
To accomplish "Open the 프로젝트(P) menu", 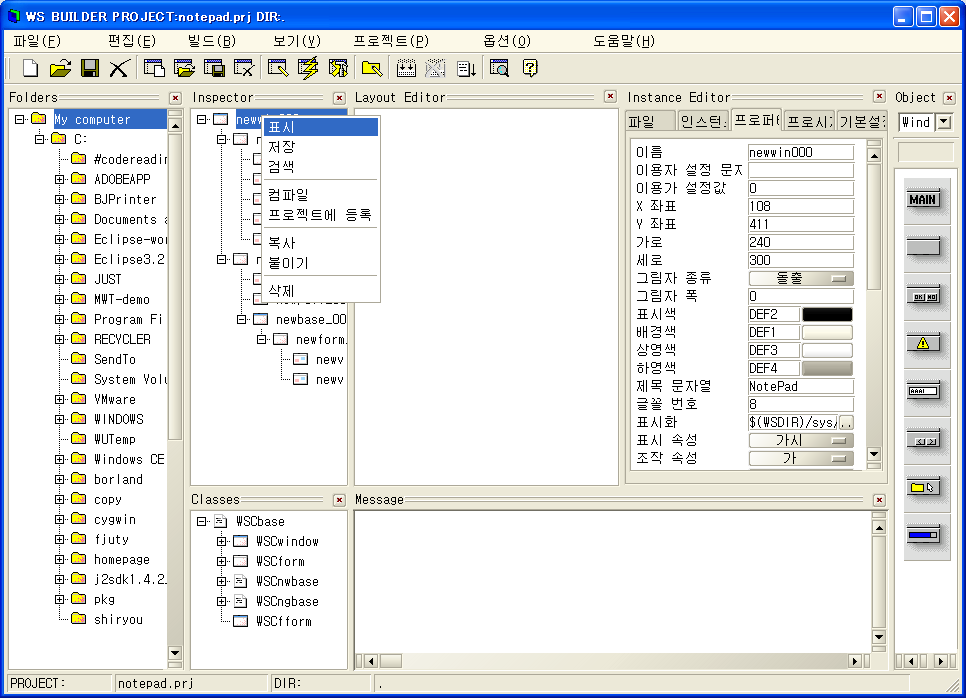I will [391, 41].
